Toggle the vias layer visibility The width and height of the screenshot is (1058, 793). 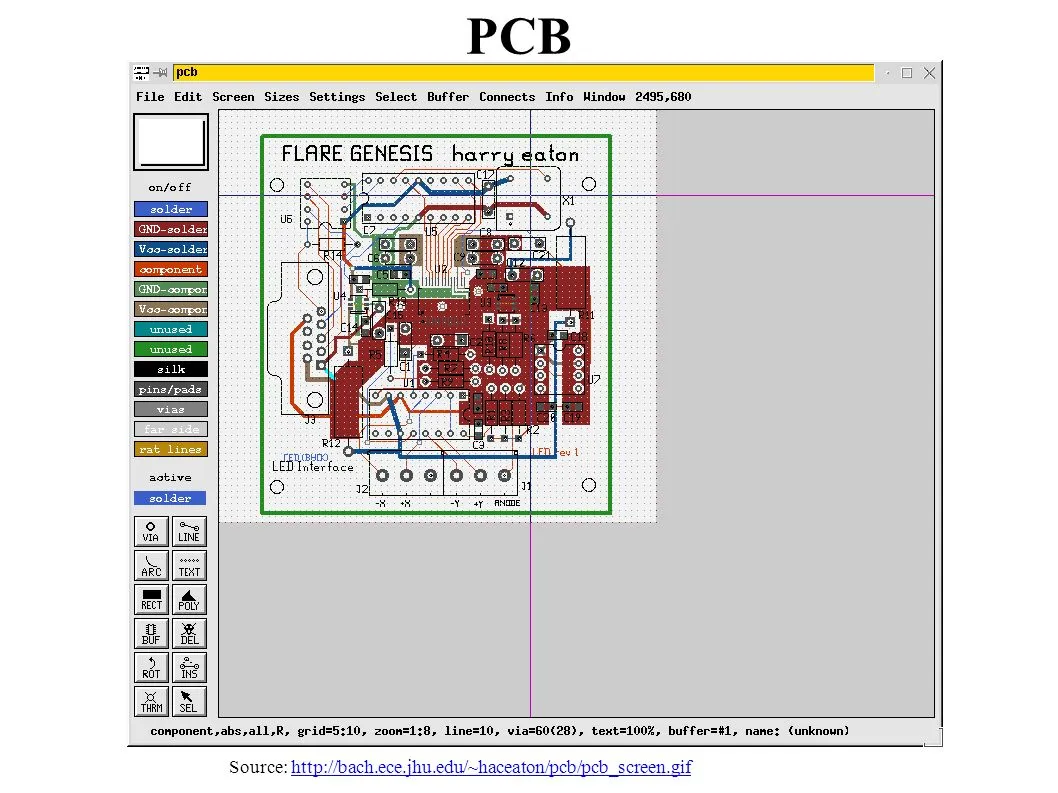pyautogui.click(x=170, y=409)
